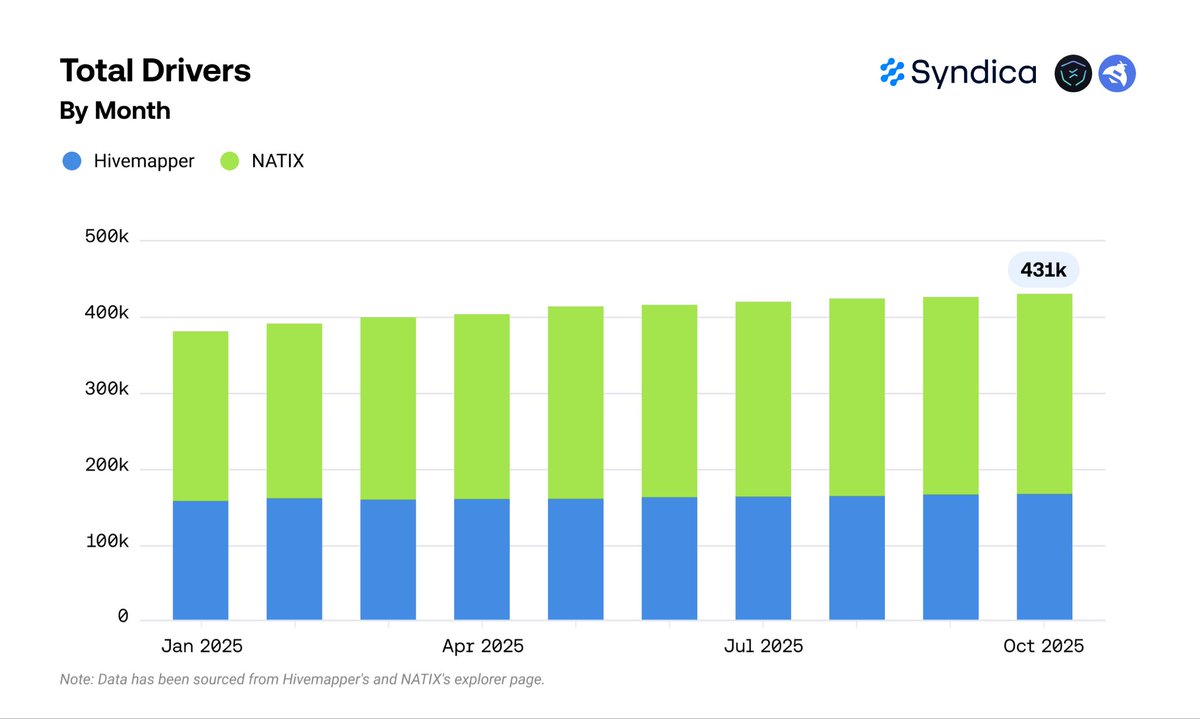Viewport: 1200px width, 719px height.
Task: Click the dark Hivemapper round icon
Action: click(x=1073, y=74)
